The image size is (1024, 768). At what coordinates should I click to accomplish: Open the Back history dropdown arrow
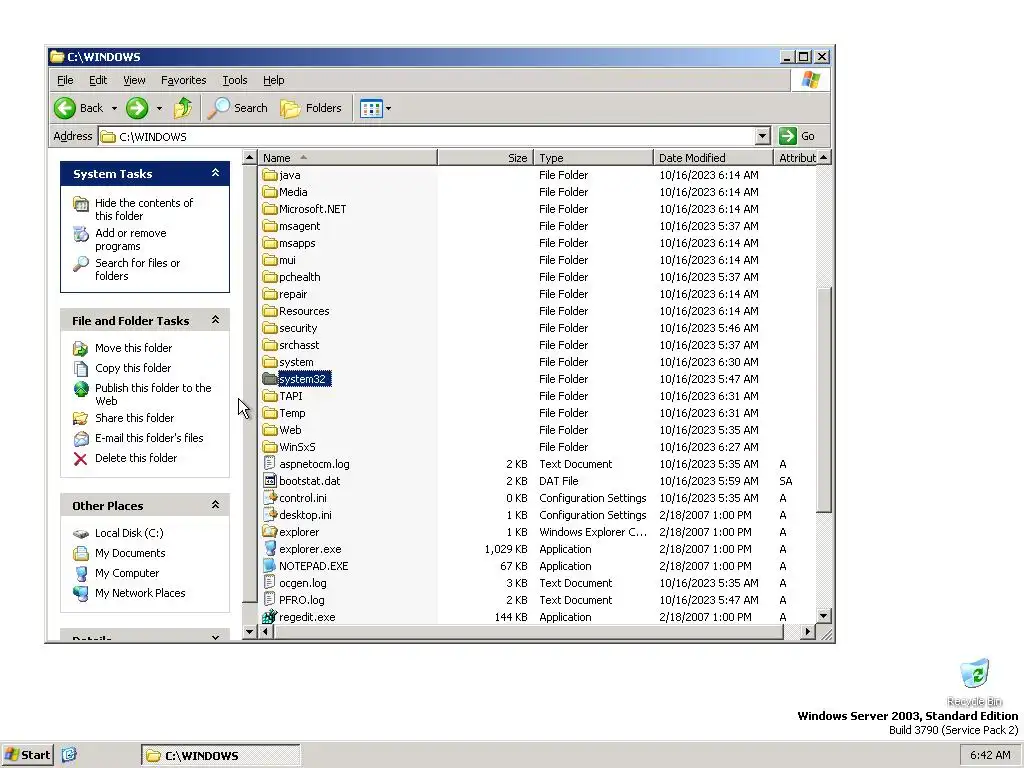114,108
